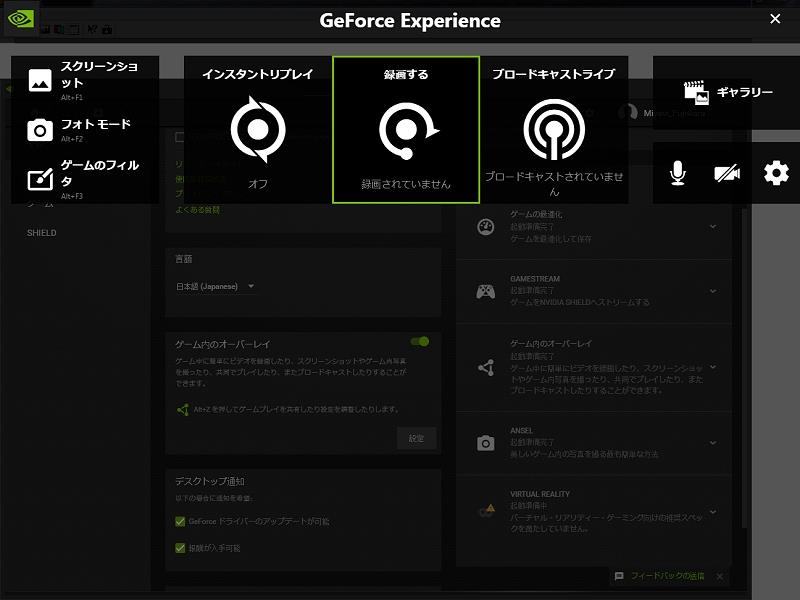Toggle the rewards available (報酬が入手可能) checkbox
800x600 pixels.
pyautogui.click(x=180, y=548)
